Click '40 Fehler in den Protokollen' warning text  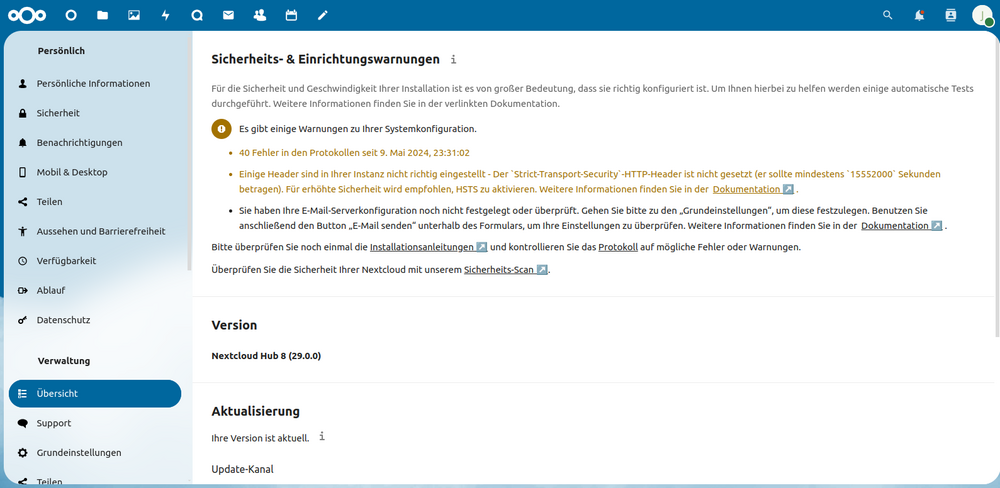click(x=354, y=153)
